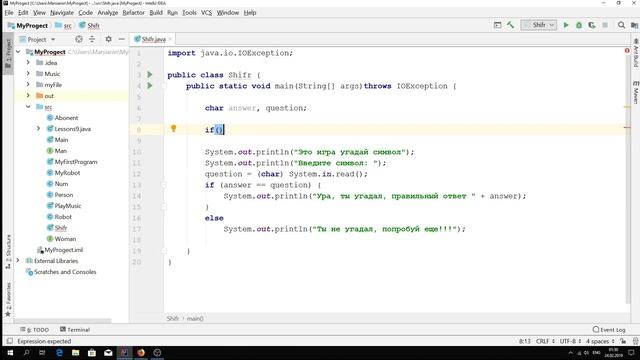This screenshot has height=360, width=640.
Task: Click inside the if() parentheses on line 8
Action: tap(219, 130)
